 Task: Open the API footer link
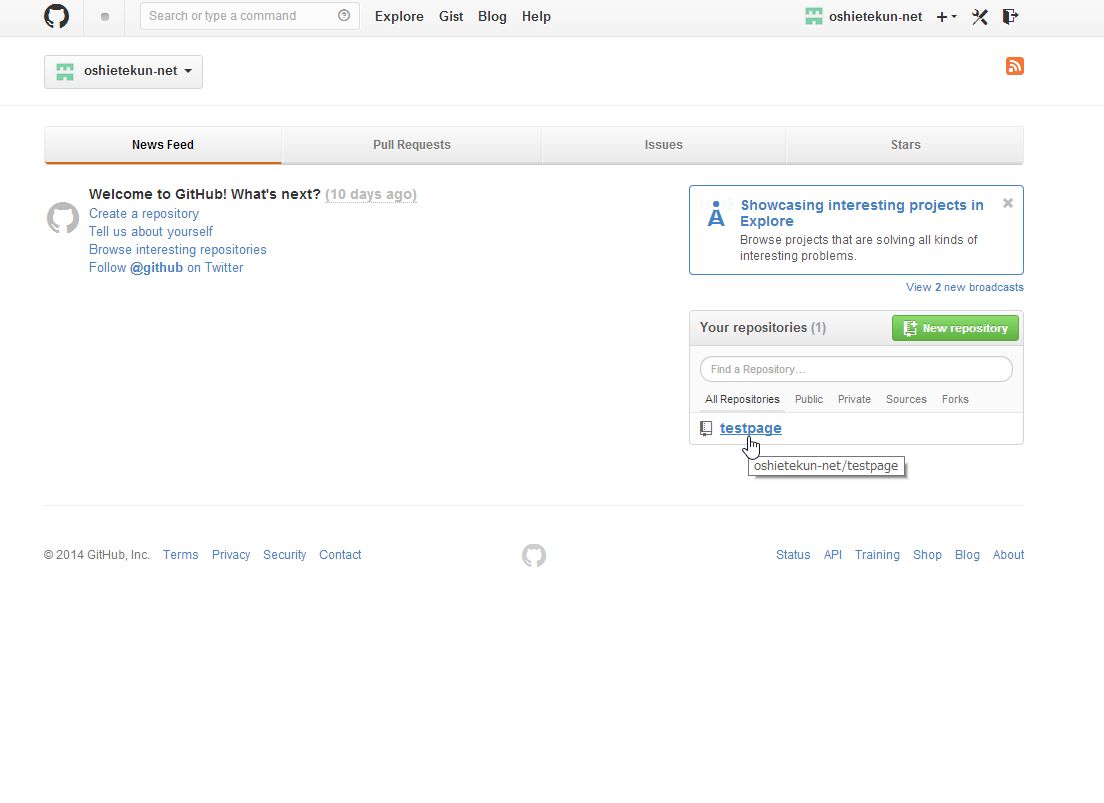(x=833, y=555)
